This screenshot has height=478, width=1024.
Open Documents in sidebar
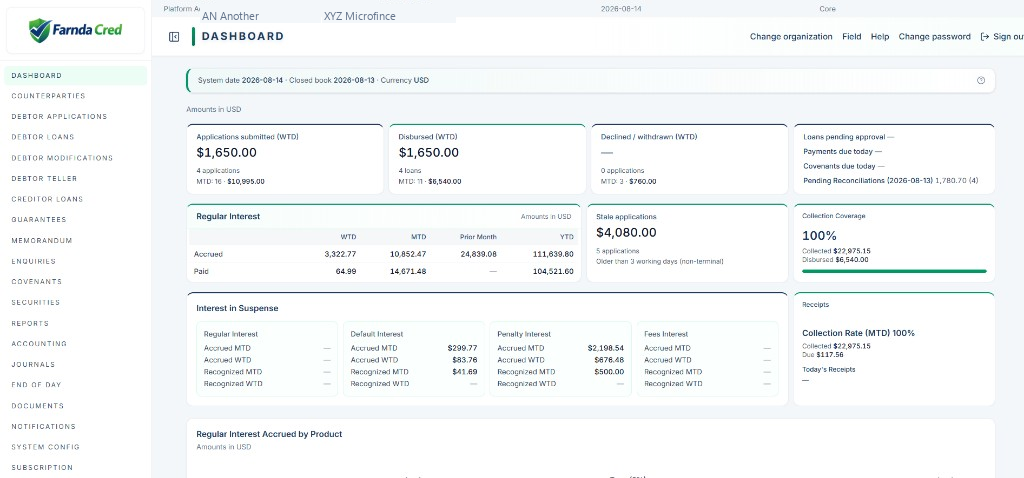[x=75, y=406]
